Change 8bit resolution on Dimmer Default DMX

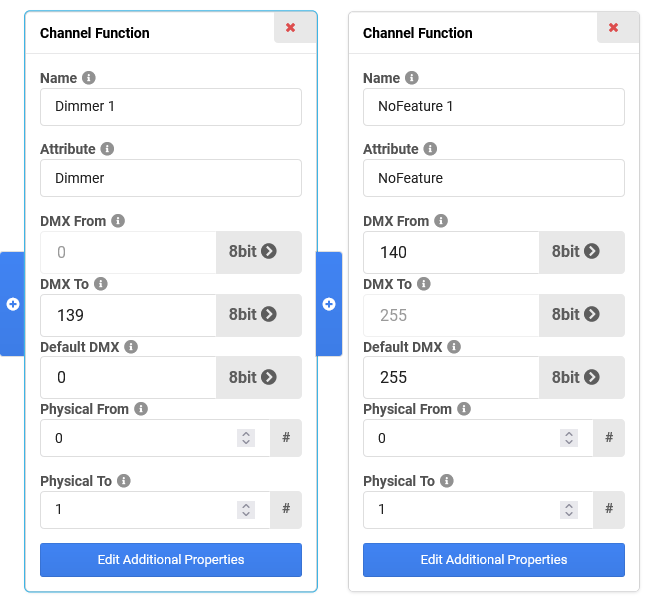coord(258,377)
